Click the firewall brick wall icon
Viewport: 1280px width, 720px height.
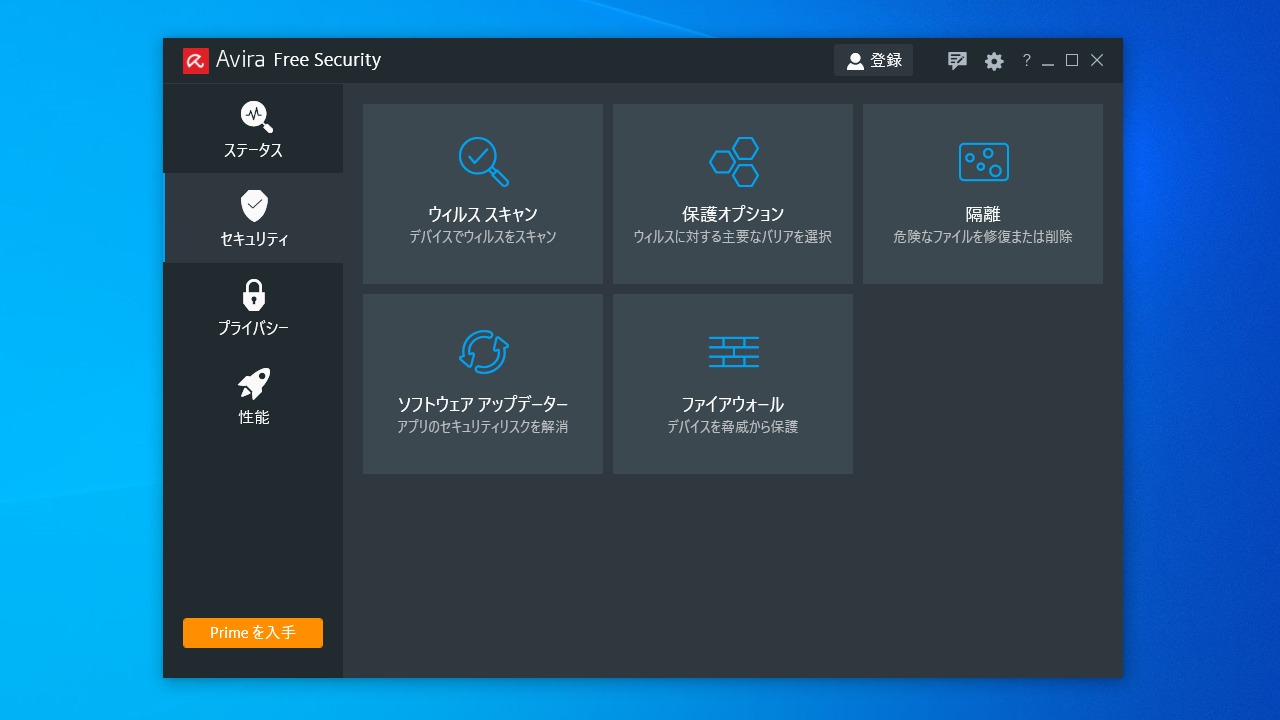pyautogui.click(x=734, y=352)
